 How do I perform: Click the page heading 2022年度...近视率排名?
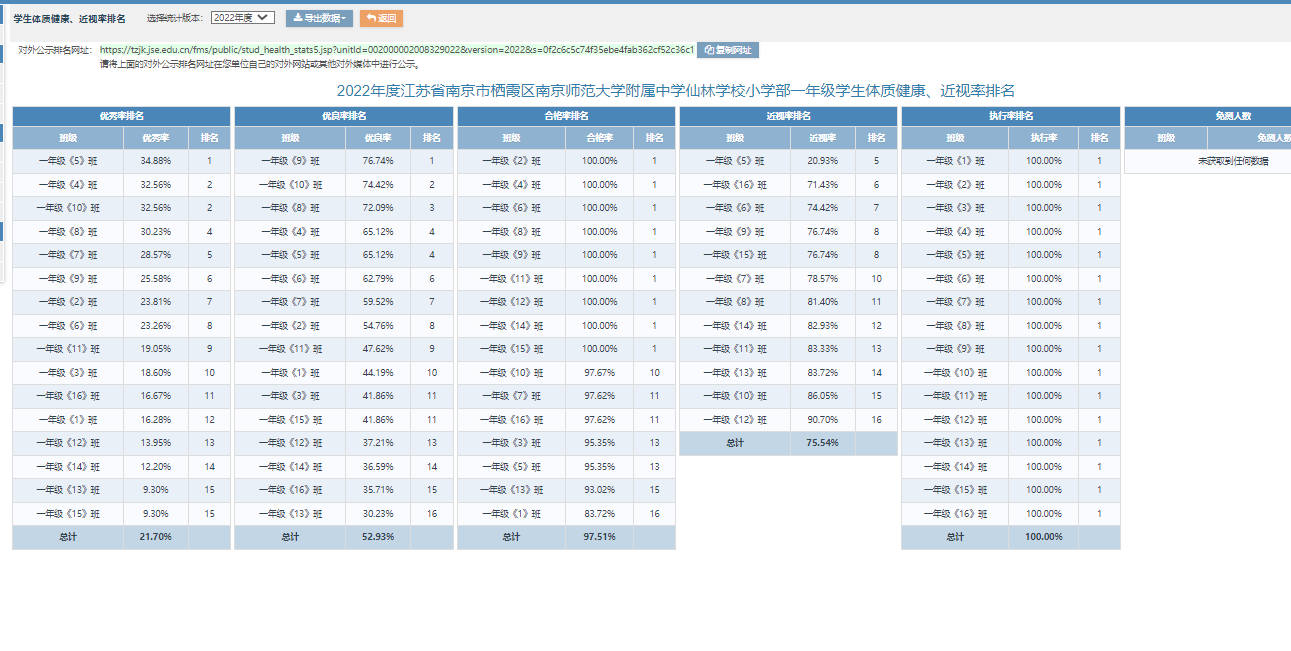point(676,90)
